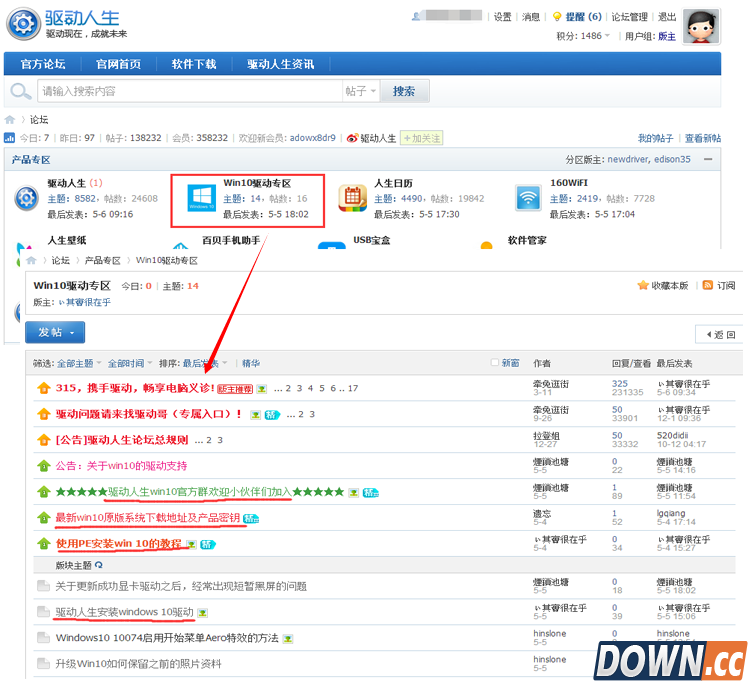Click the 订阅 RSS icon
The image size is (753, 686).
pyautogui.click(x=707, y=285)
